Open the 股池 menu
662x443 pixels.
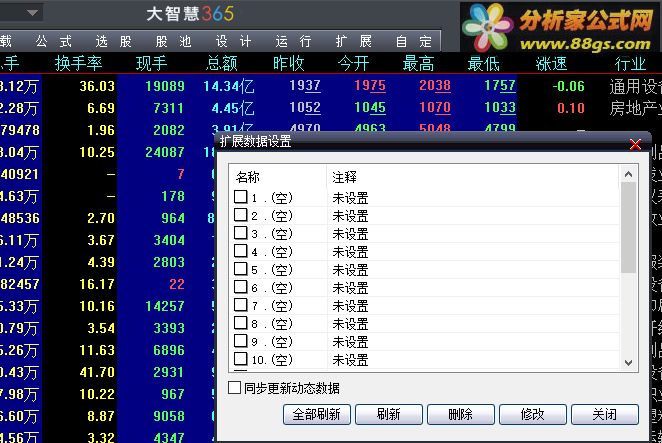tap(174, 41)
